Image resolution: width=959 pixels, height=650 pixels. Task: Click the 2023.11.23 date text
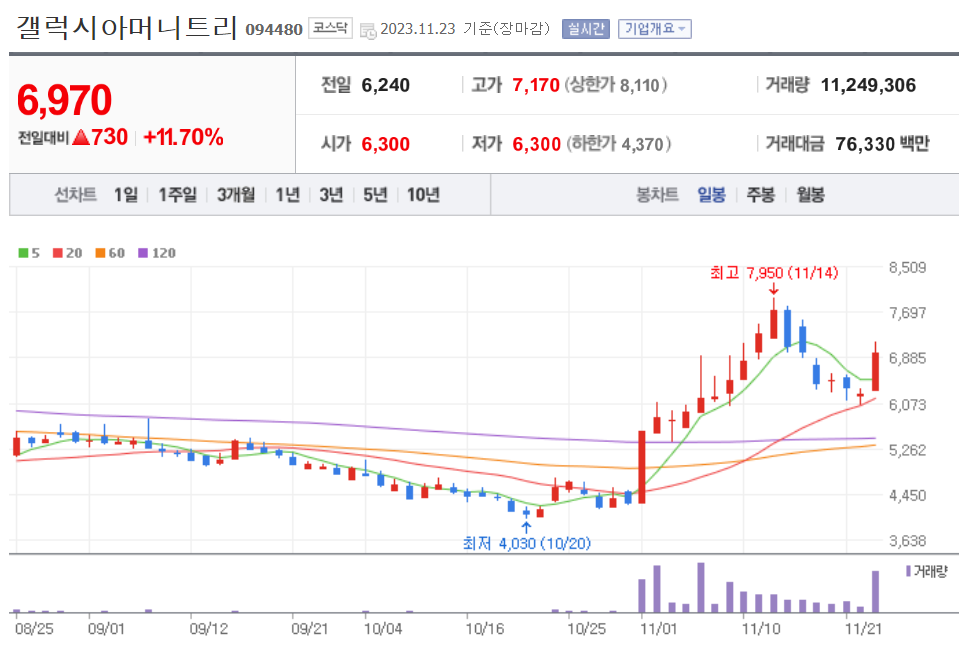(418, 29)
